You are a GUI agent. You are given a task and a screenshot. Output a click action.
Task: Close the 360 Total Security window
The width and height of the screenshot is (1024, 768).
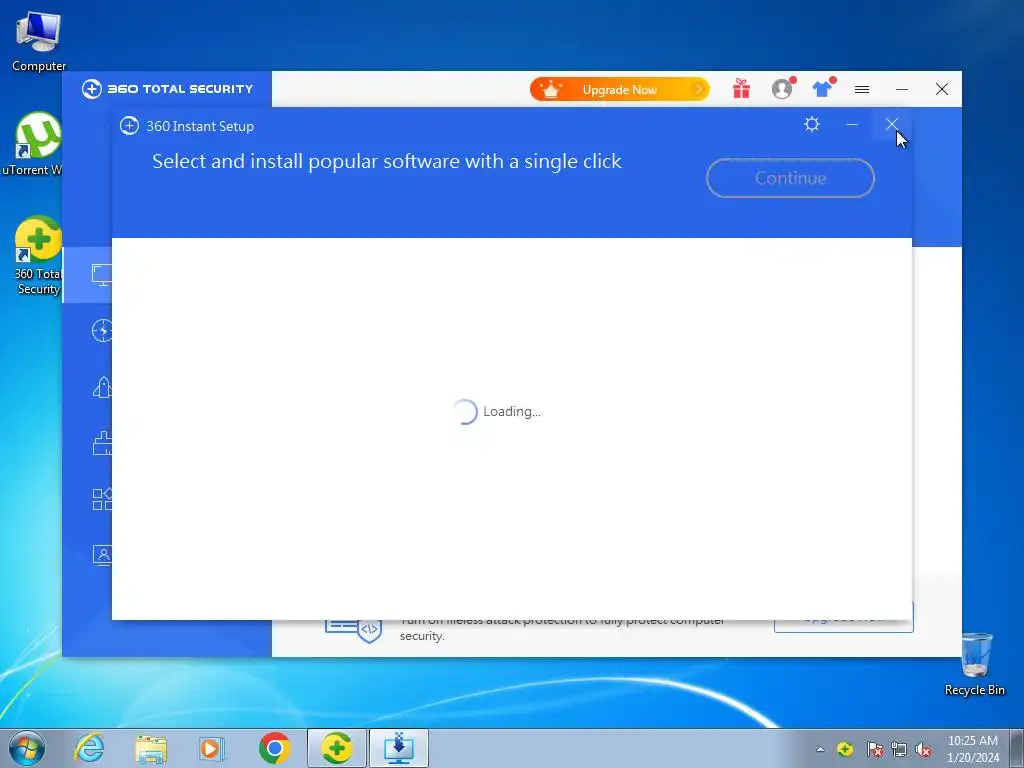942,89
